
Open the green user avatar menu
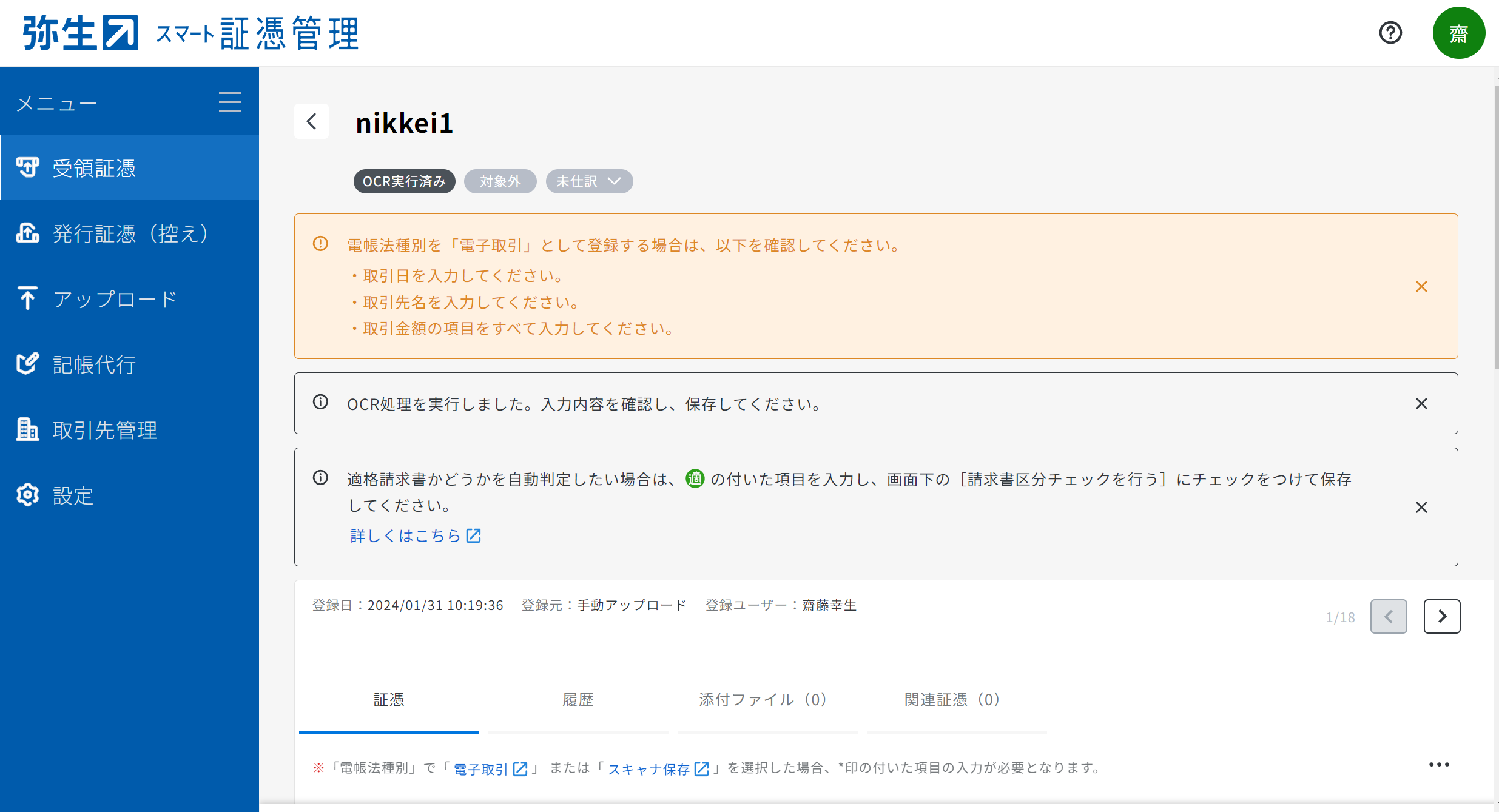[x=1458, y=33]
